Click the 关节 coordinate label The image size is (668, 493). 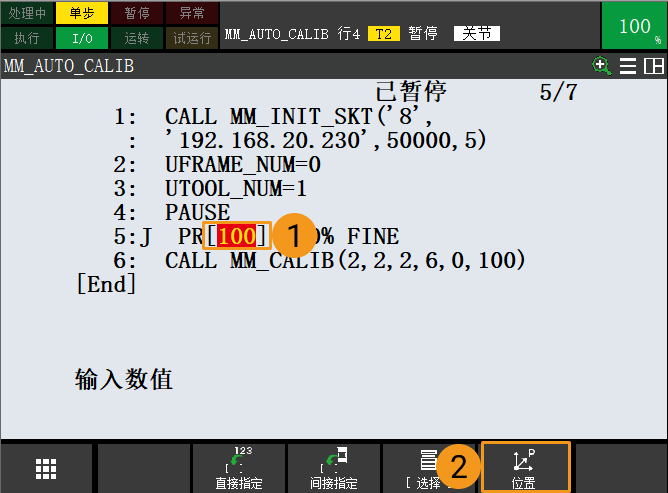pos(477,33)
